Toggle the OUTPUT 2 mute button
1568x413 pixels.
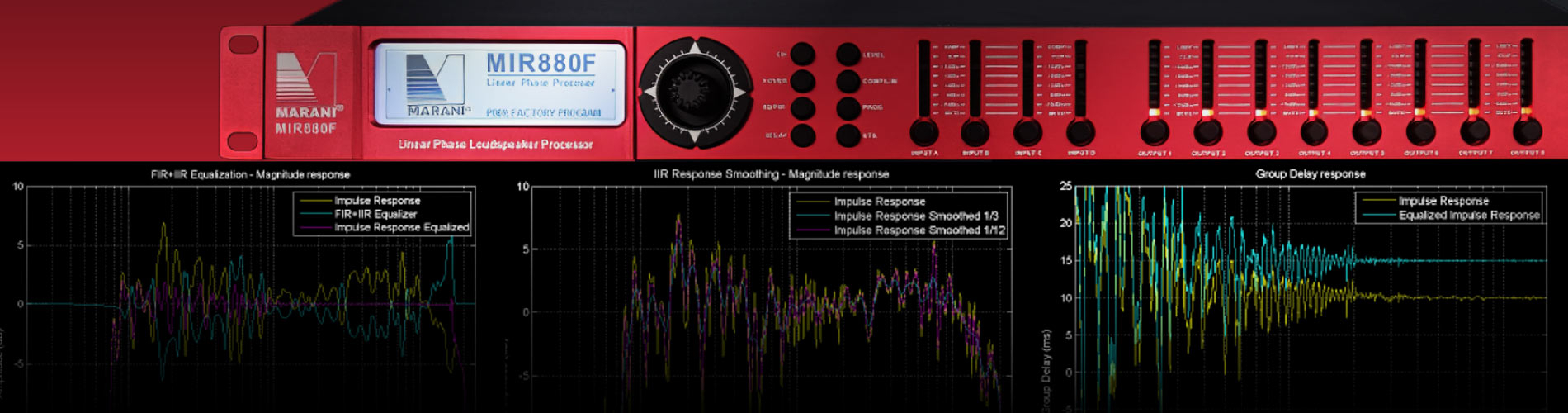coord(1207,132)
